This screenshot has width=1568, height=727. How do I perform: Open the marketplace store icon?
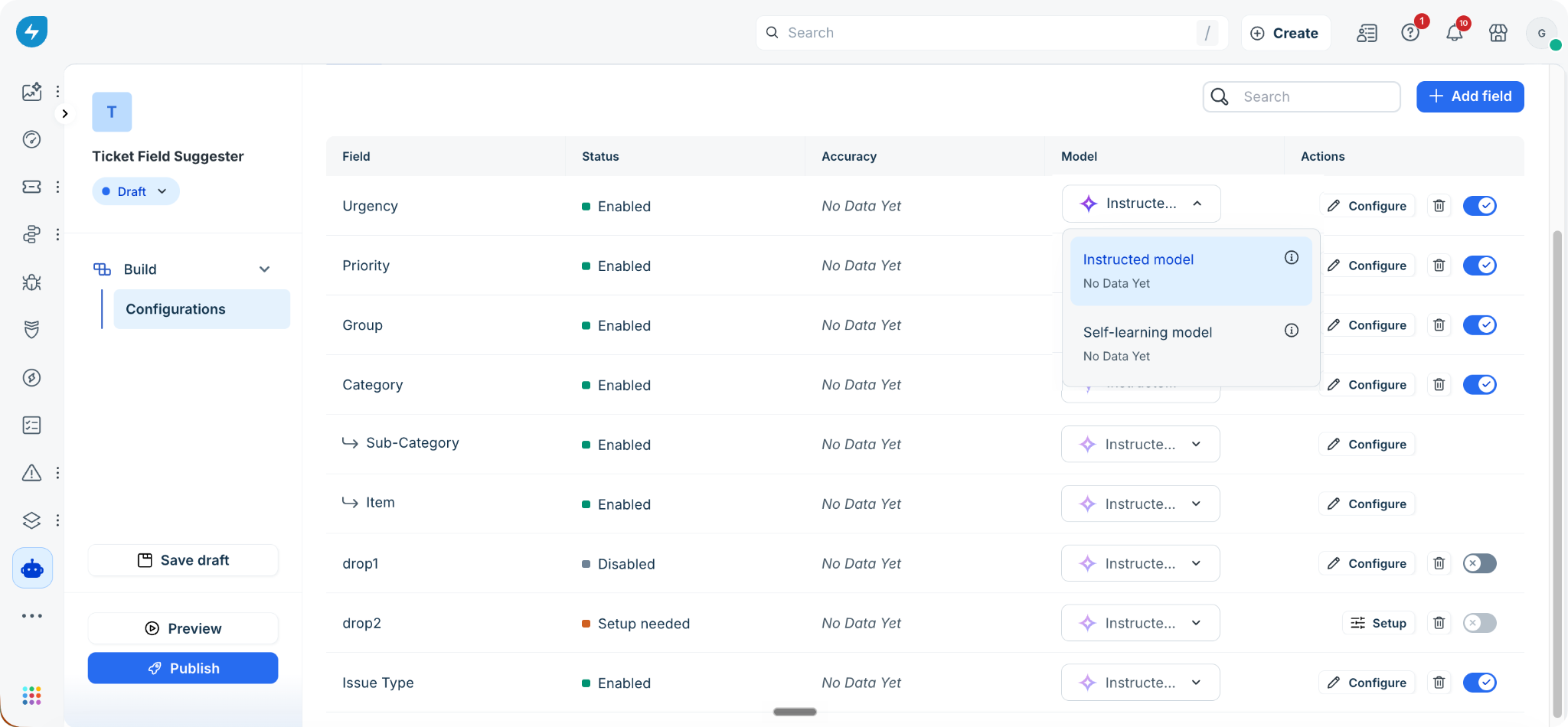click(1498, 33)
